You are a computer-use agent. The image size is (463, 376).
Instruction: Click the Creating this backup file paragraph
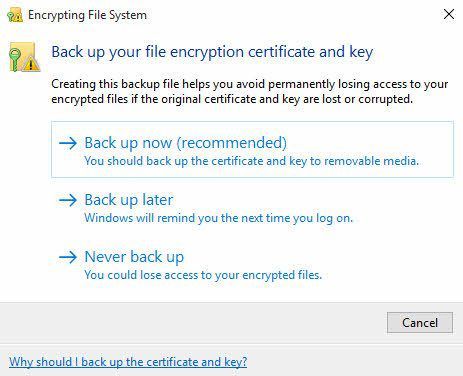(x=250, y=92)
